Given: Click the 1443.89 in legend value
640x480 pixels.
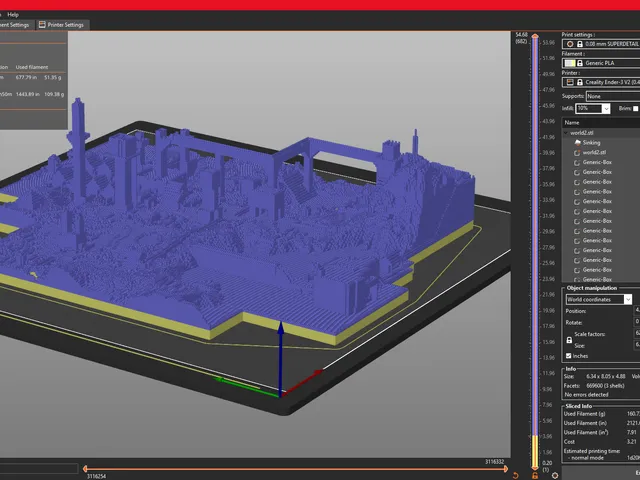Looking at the screenshot, I should tap(28, 94).
